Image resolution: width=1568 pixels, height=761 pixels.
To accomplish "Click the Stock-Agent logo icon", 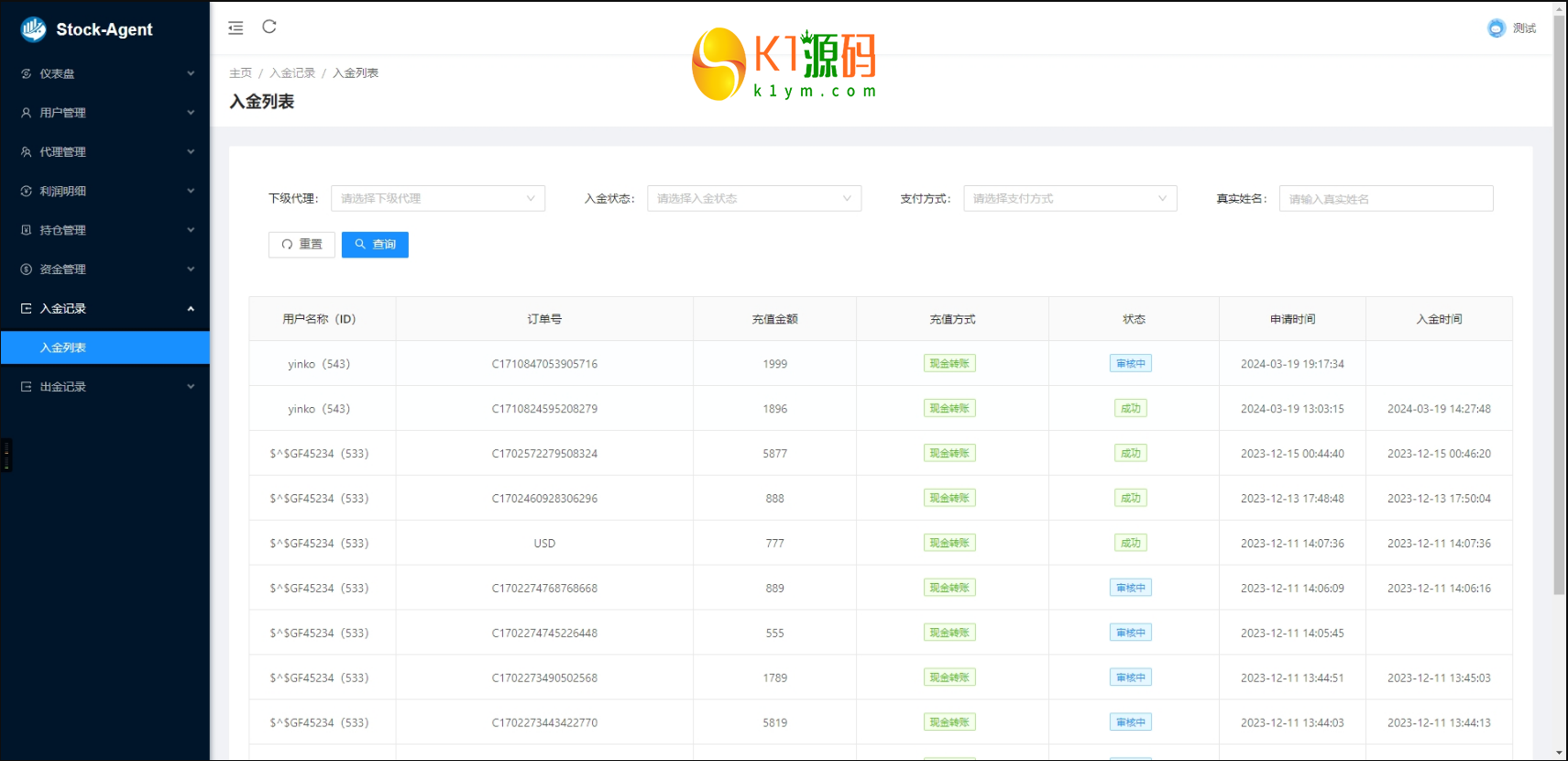I will pyautogui.click(x=34, y=29).
